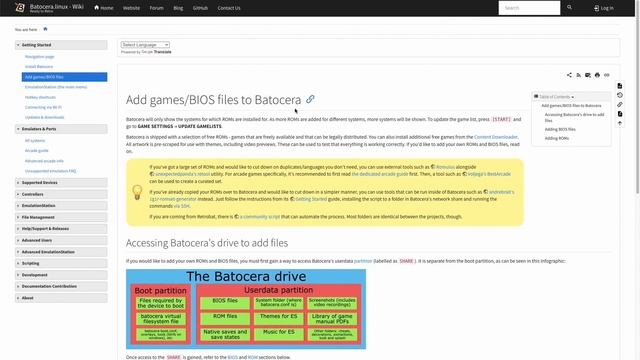This screenshot has height=360, width=640.
Task: Expand the Advanced EmulationStation section
Action: point(61,252)
